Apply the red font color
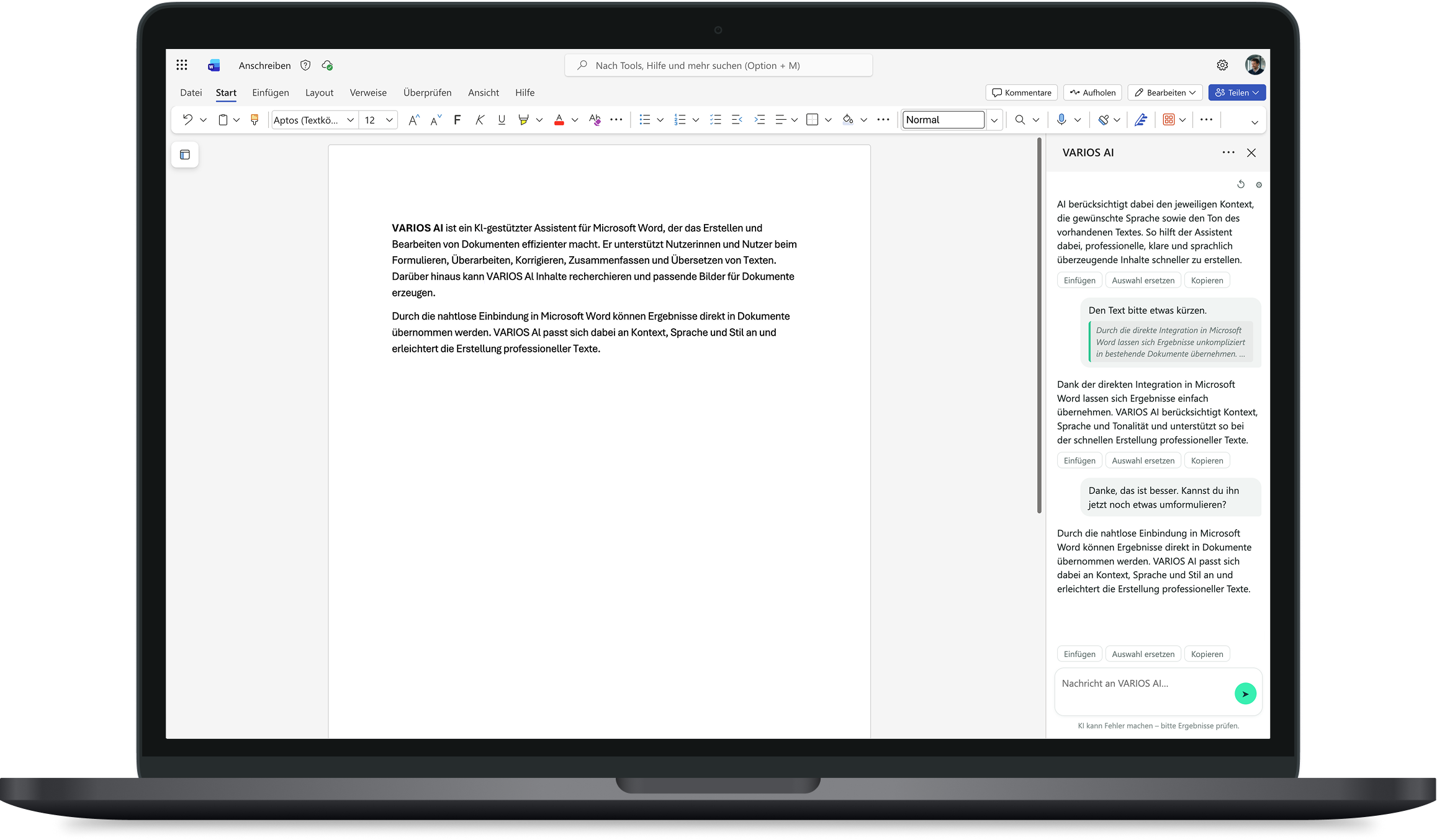This screenshot has height=840, width=1437. (559, 120)
